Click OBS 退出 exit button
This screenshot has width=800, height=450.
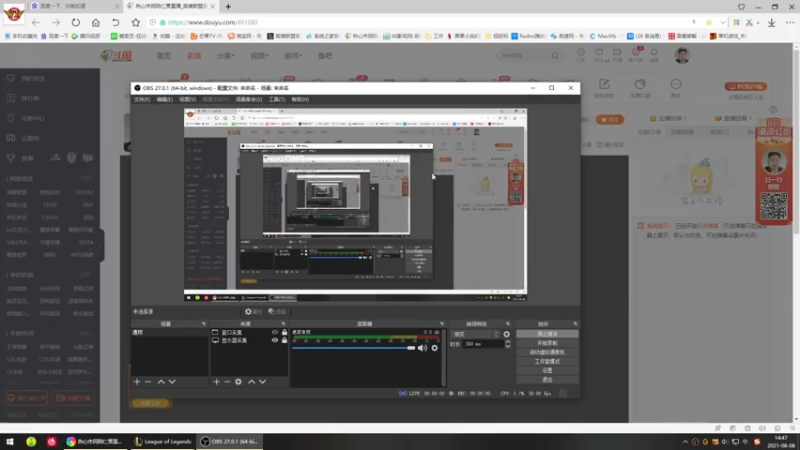click(x=547, y=380)
